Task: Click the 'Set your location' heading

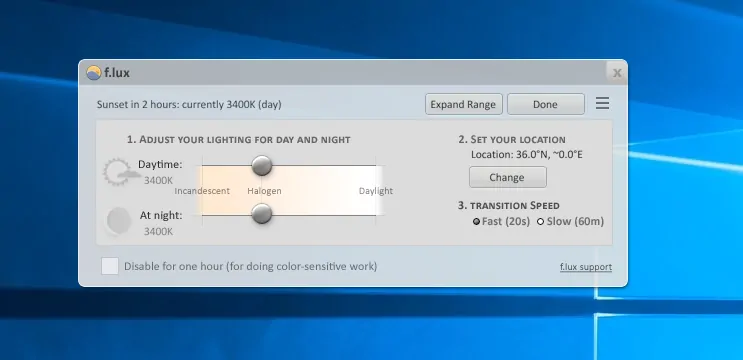Action: pos(512,140)
